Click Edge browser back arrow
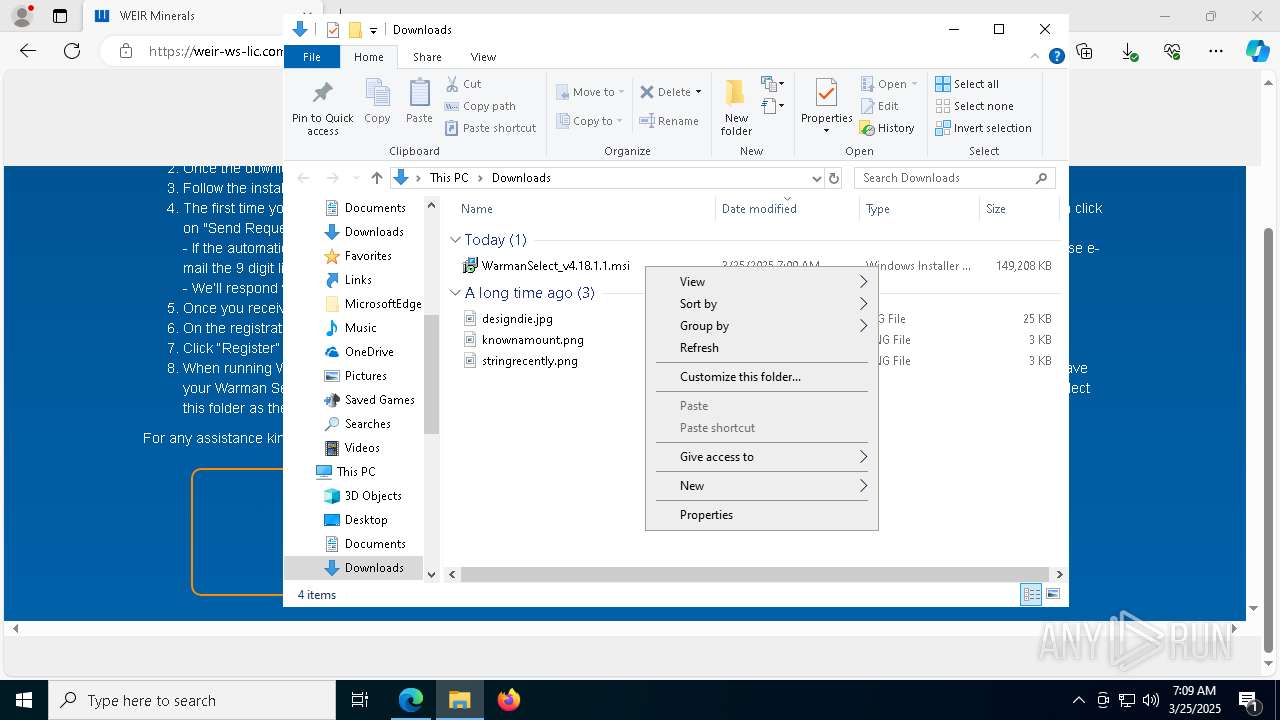This screenshot has width=1280, height=720. (x=28, y=51)
